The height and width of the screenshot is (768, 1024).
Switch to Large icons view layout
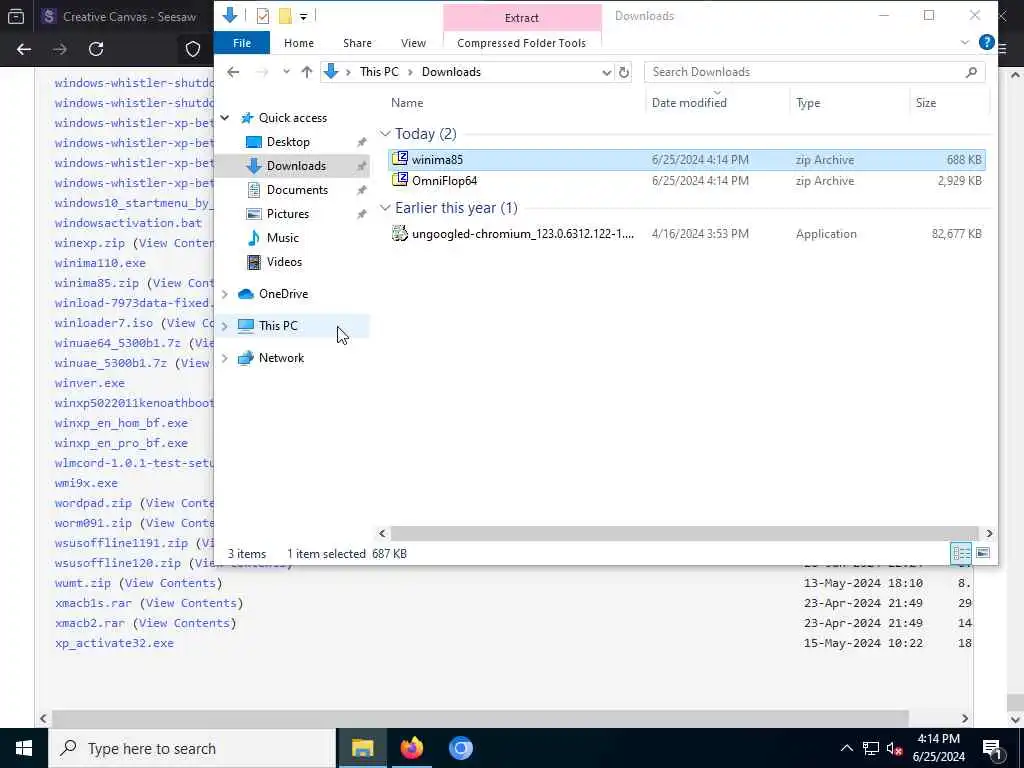pyautogui.click(x=983, y=554)
